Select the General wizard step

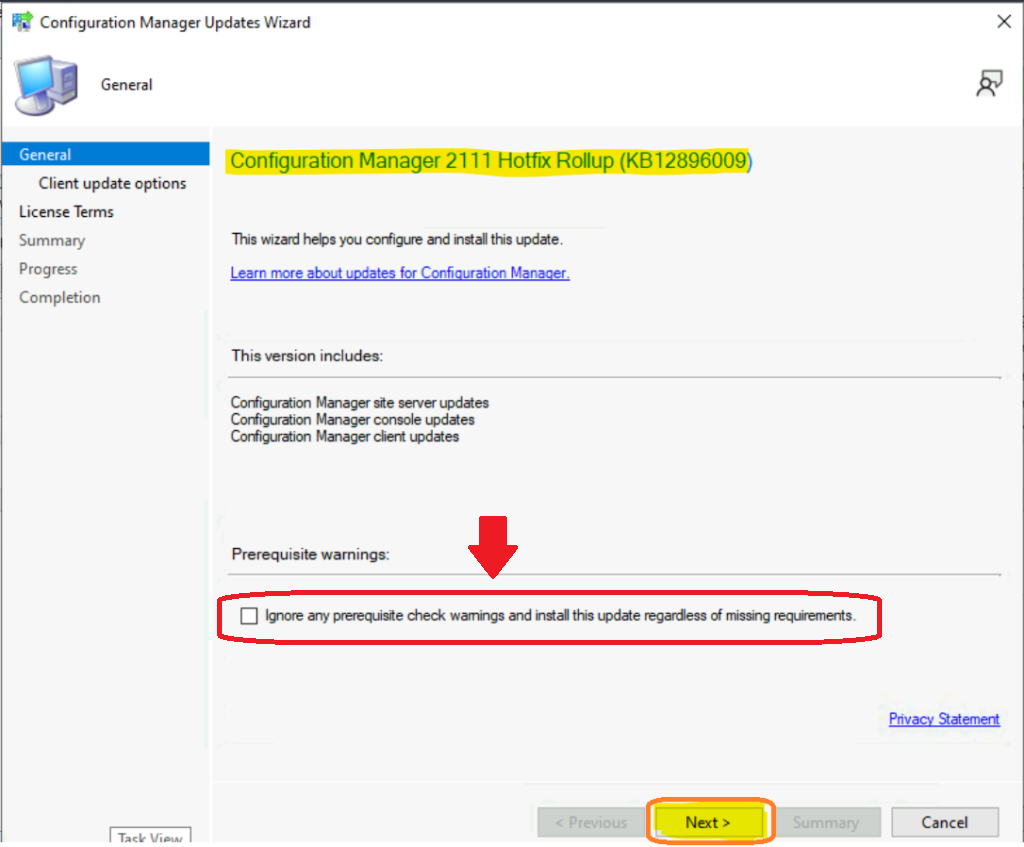pos(106,154)
